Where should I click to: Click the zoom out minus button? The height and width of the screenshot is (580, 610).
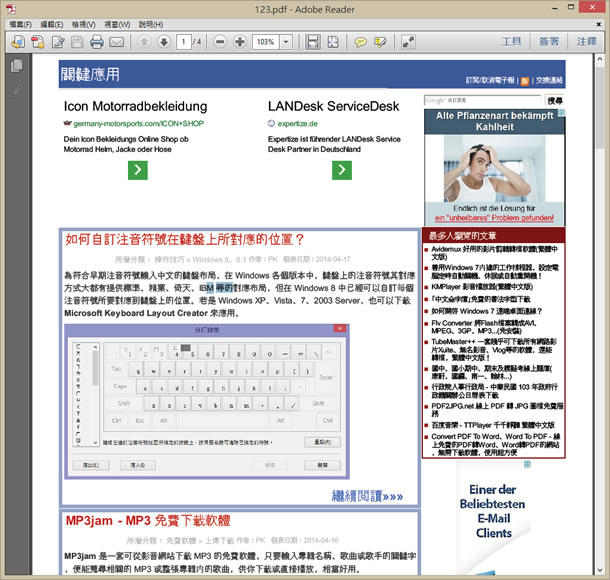click(x=220, y=42)
